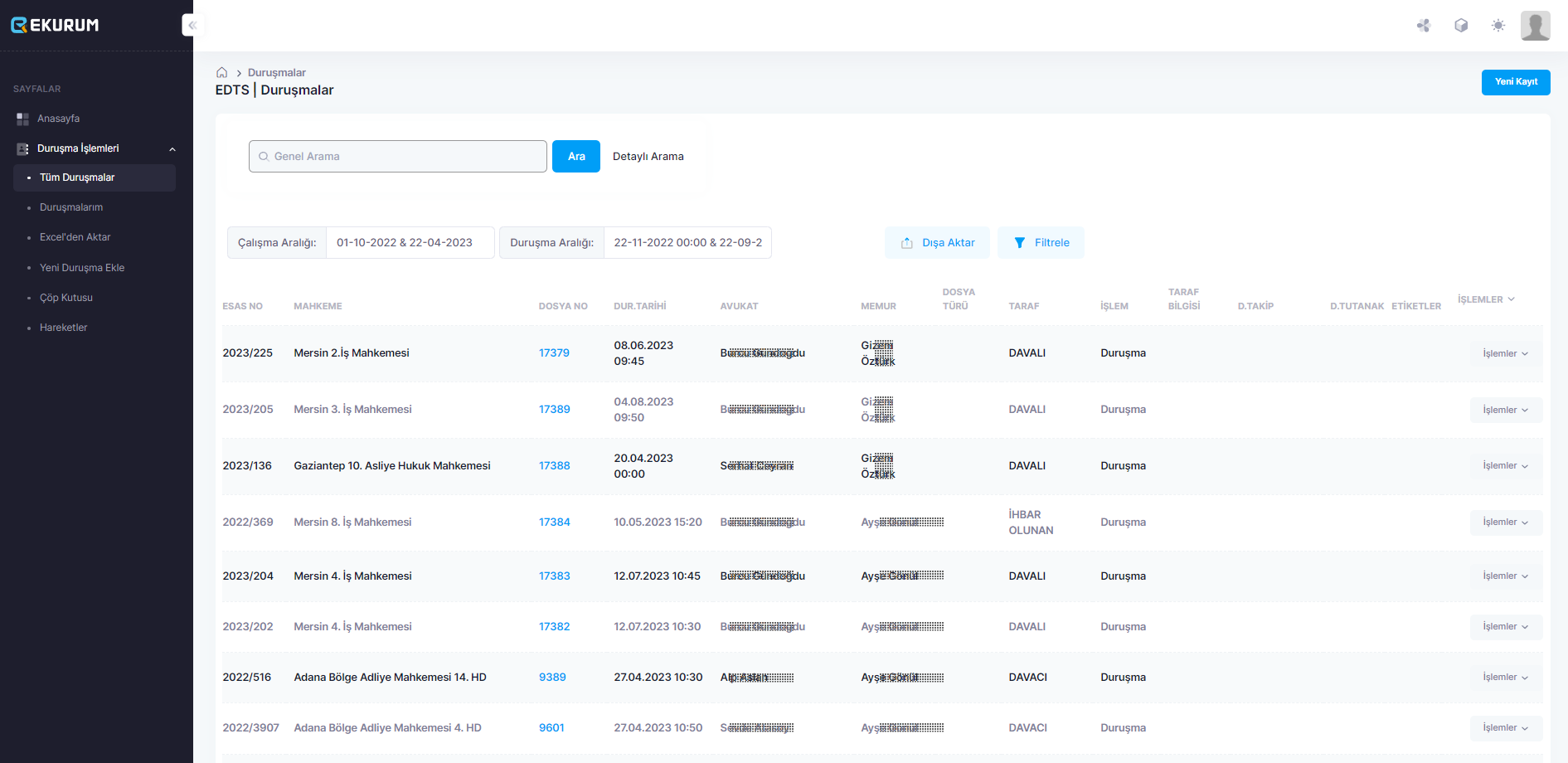Collapse the sidebar with double-arrow icon

[192, 25]
